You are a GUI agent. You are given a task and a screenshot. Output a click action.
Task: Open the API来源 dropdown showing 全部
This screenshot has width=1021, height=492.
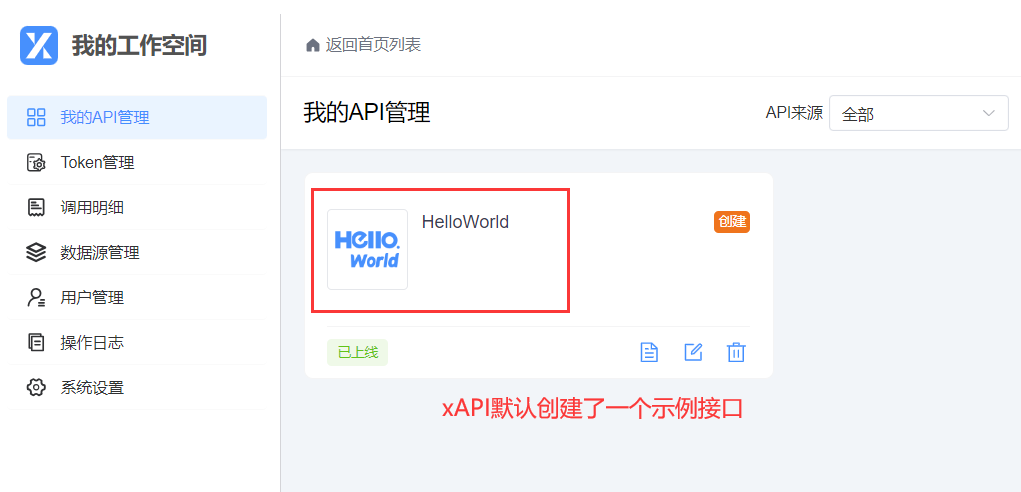click(918, 113)
